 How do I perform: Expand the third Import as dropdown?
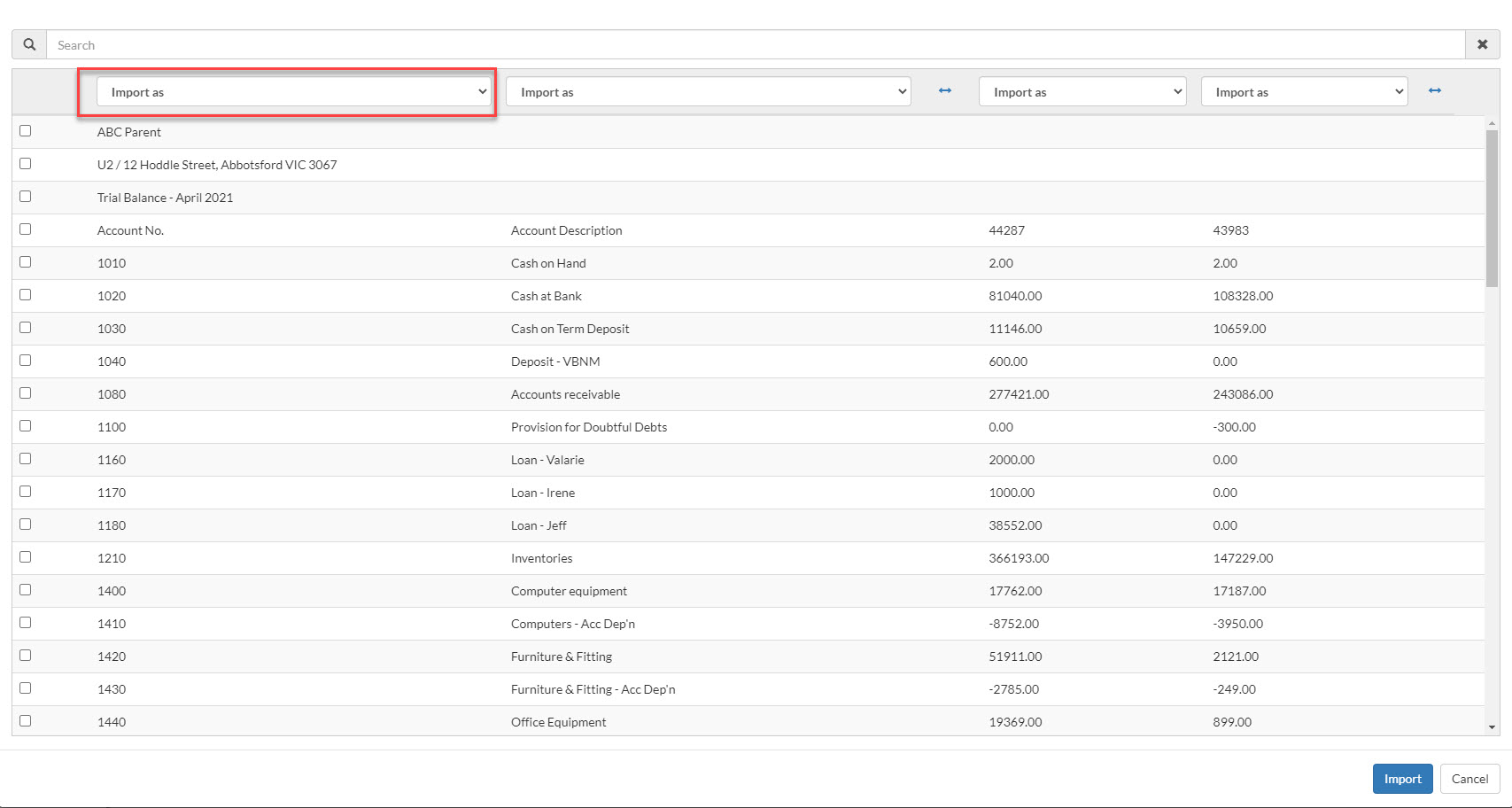click(1082, 92)
